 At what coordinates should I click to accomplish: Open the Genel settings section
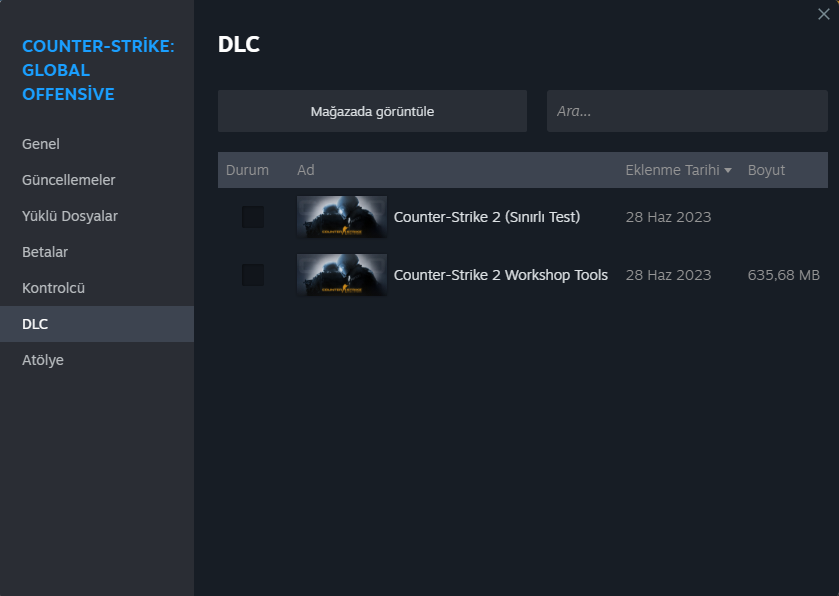coord(97,144)
